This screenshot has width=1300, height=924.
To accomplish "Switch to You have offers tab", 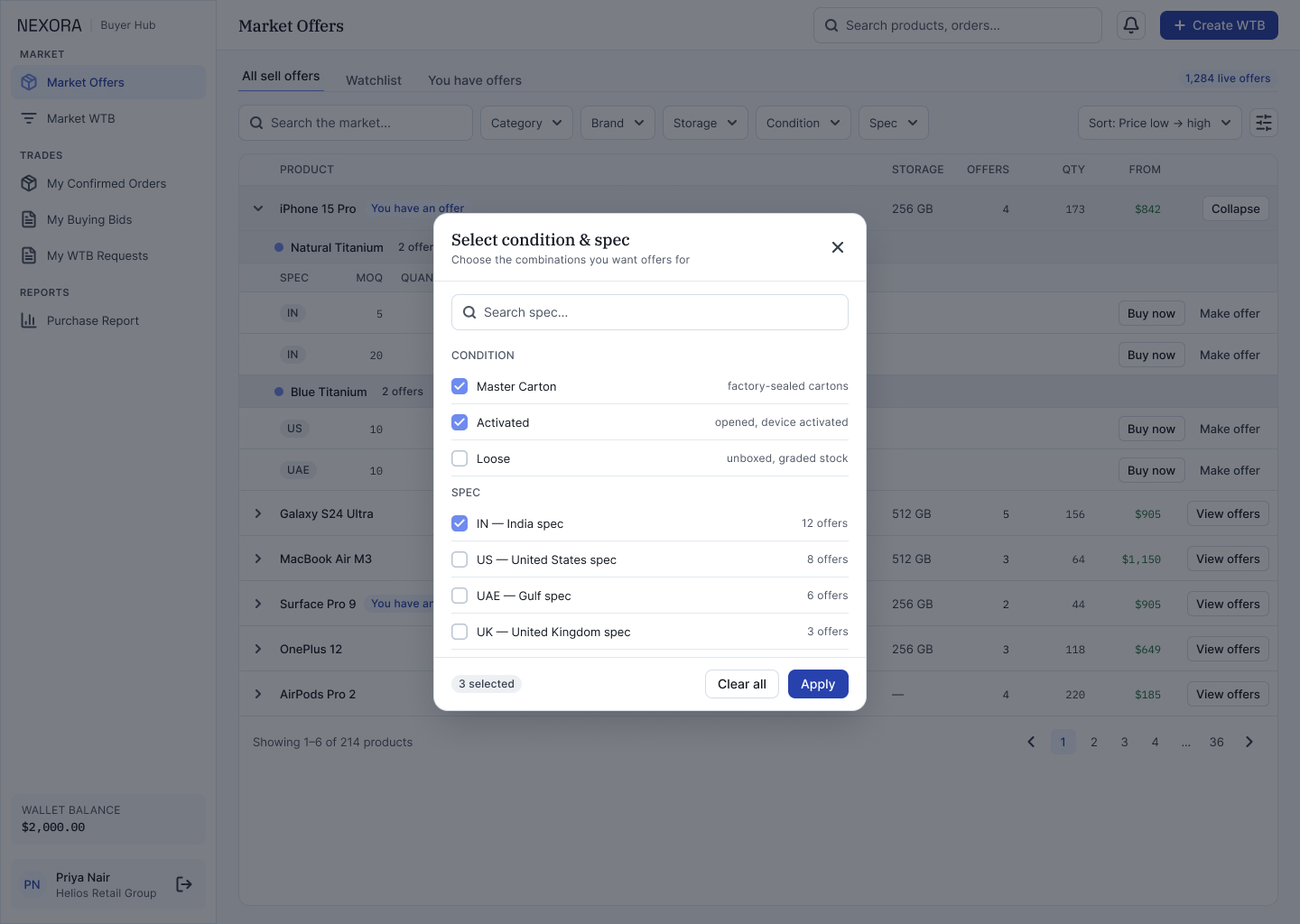I will (x=475, y=80).
